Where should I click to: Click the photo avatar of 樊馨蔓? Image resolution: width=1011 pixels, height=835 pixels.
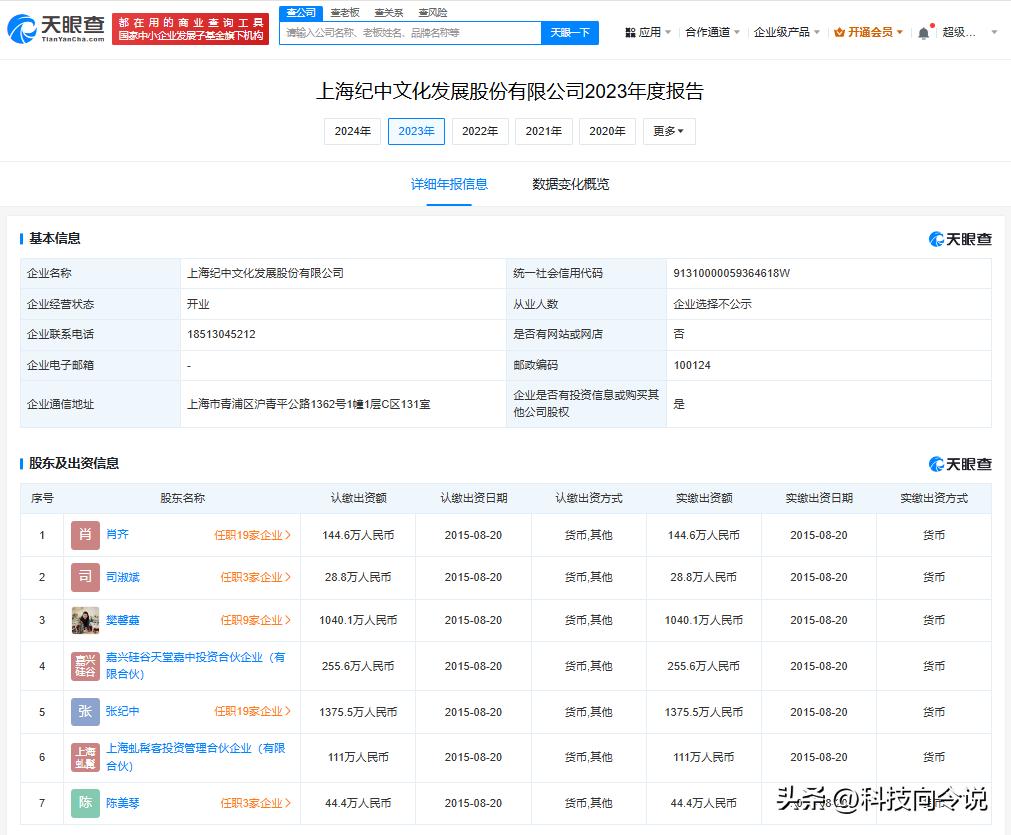[85, 620]
